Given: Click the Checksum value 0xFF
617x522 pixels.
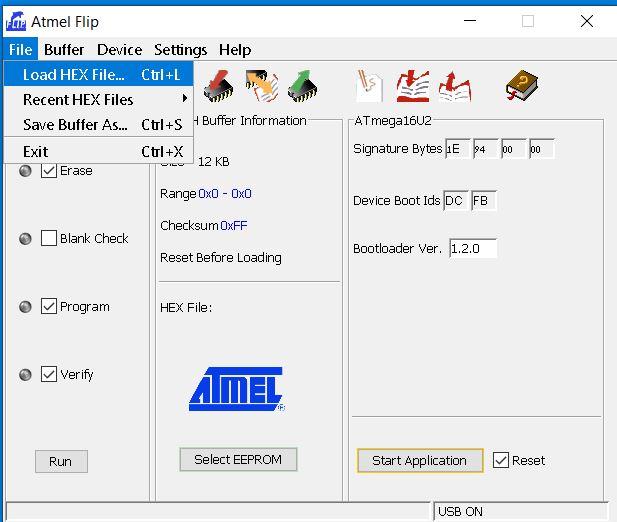Looking at the screenshot, I should 234,225.
